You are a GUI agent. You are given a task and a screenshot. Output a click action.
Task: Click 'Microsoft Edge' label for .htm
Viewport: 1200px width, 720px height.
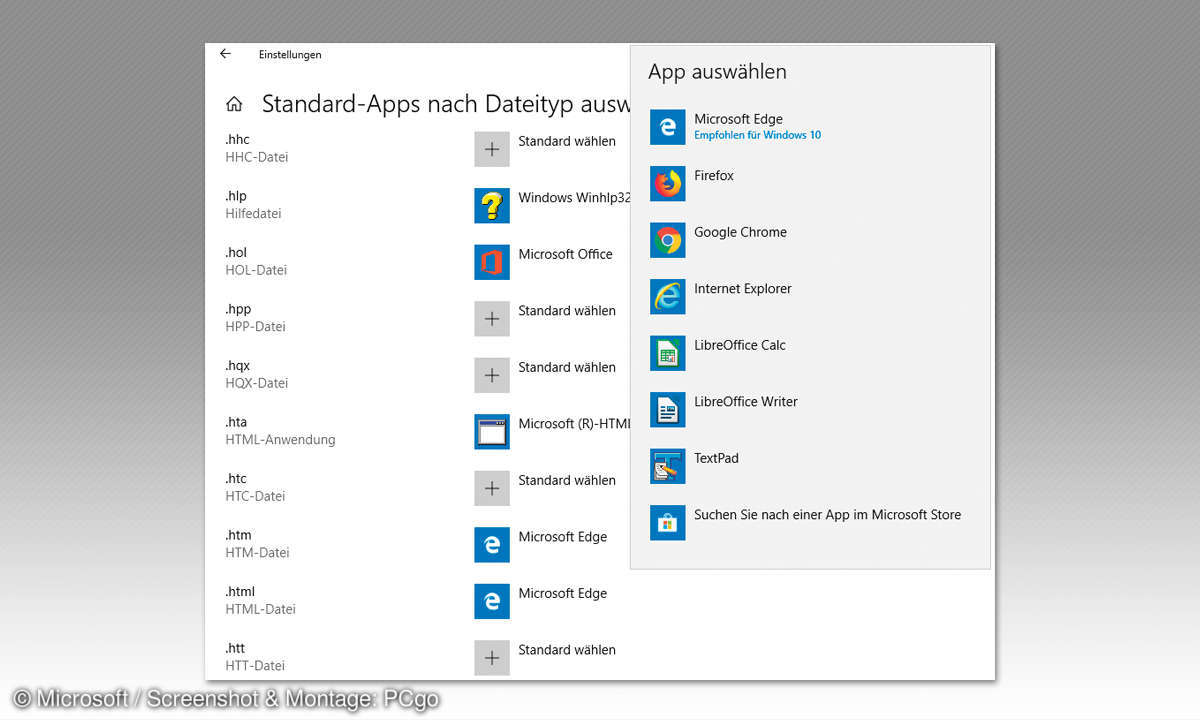[x=562, y=537]
